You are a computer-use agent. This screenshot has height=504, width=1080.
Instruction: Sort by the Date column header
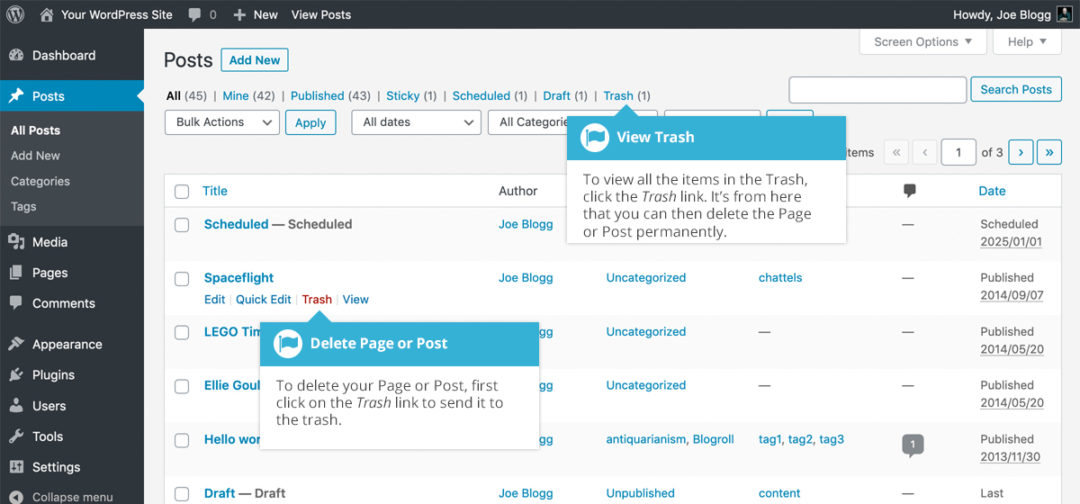[x=992, y=191]
